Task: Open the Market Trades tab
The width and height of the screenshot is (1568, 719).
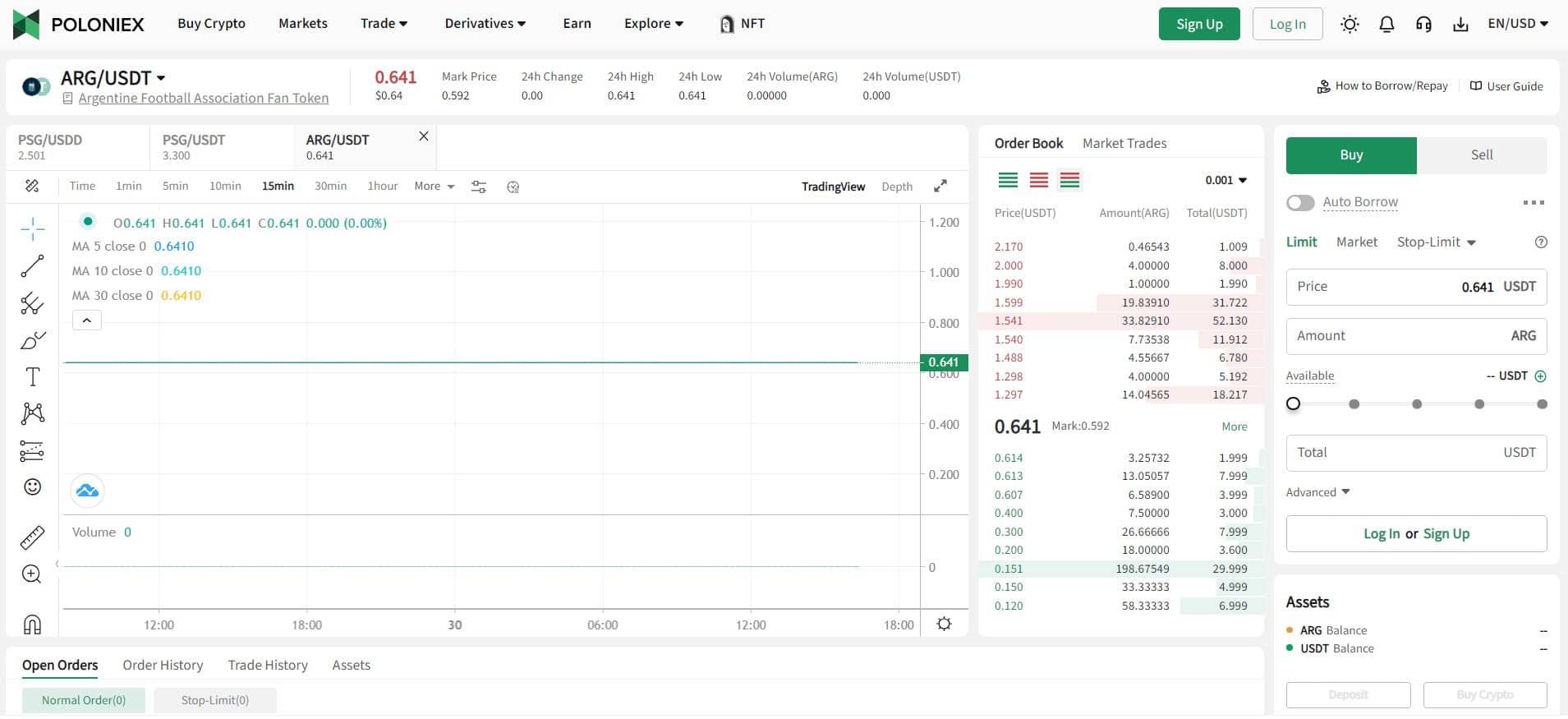Action: coord(1124,144)
